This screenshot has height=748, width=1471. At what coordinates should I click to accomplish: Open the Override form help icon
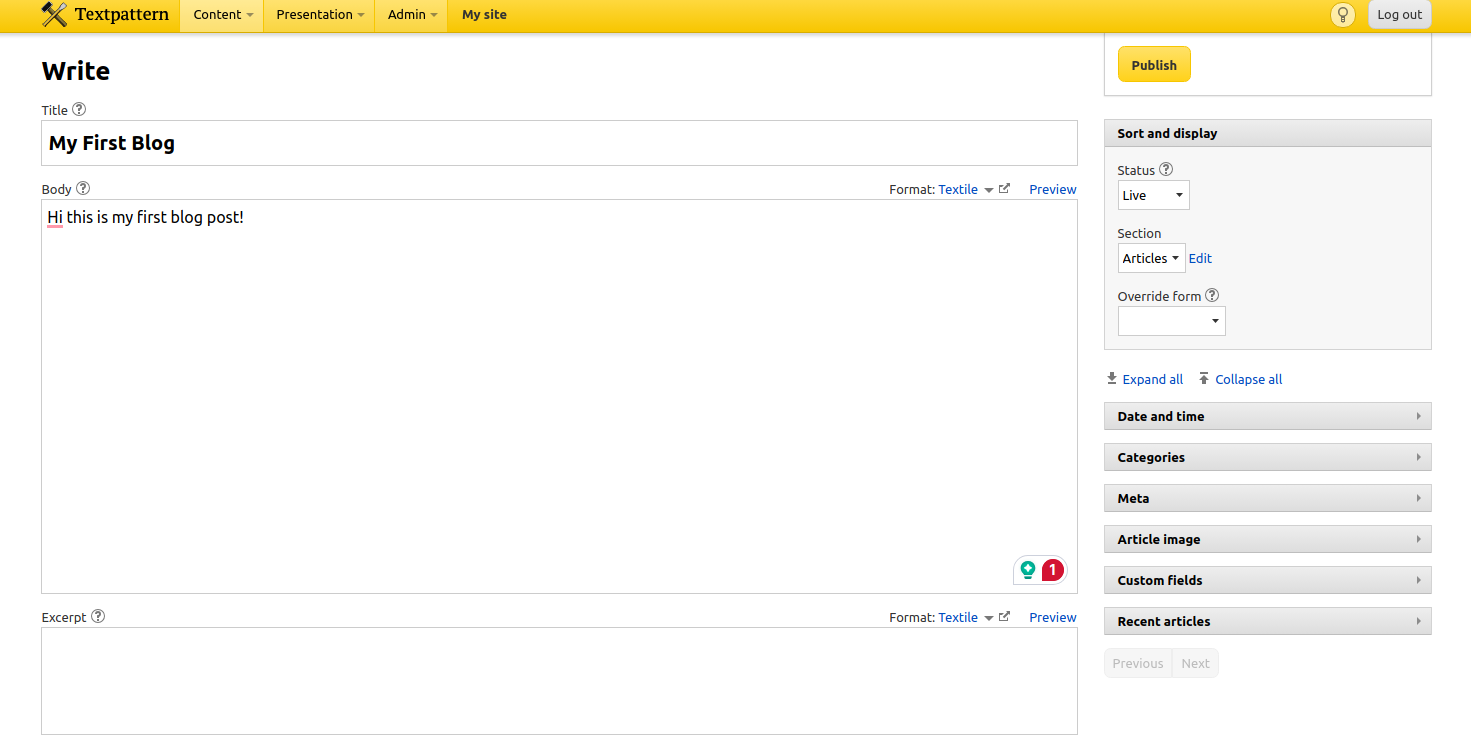click(x=1212, y=295)
